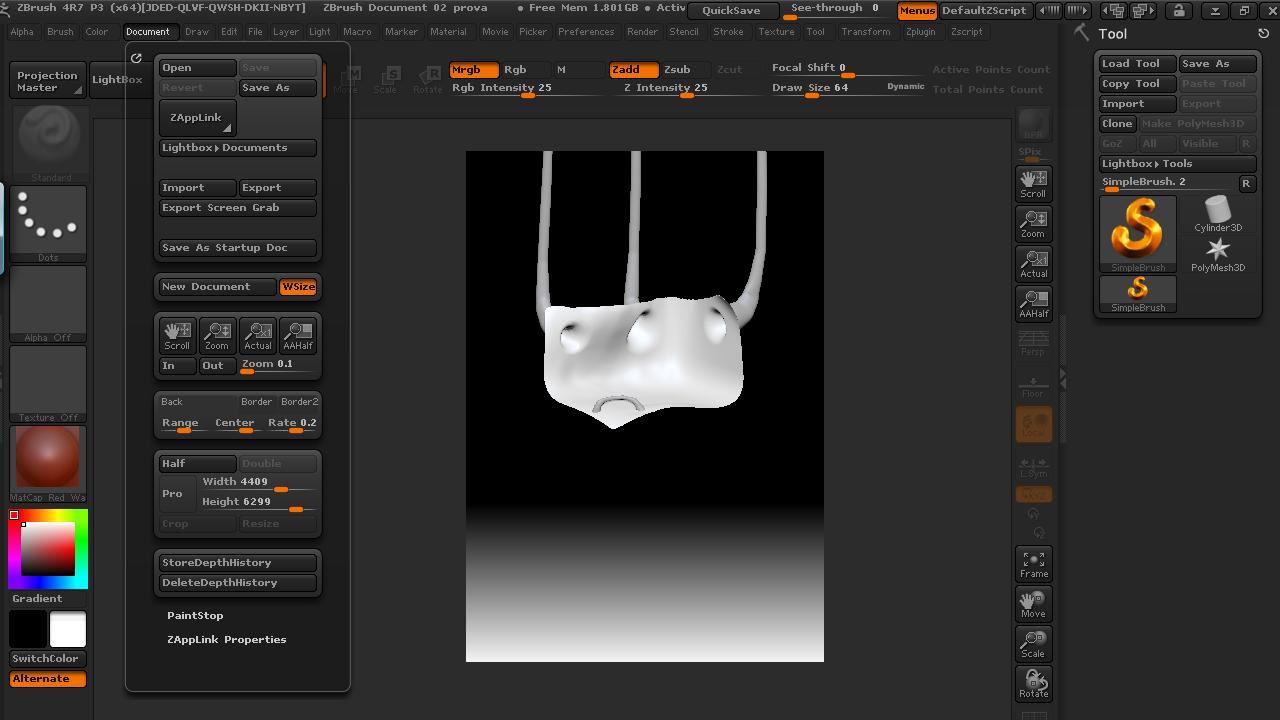Click Zoom icon in Document palette
This screenshot has height=720, width=1280.
point(217,335)
